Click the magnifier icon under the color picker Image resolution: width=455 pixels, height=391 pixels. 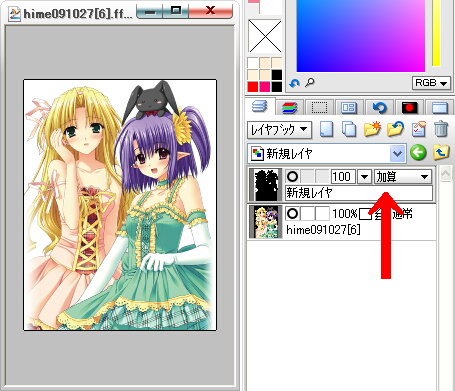(x=310, y=82)
